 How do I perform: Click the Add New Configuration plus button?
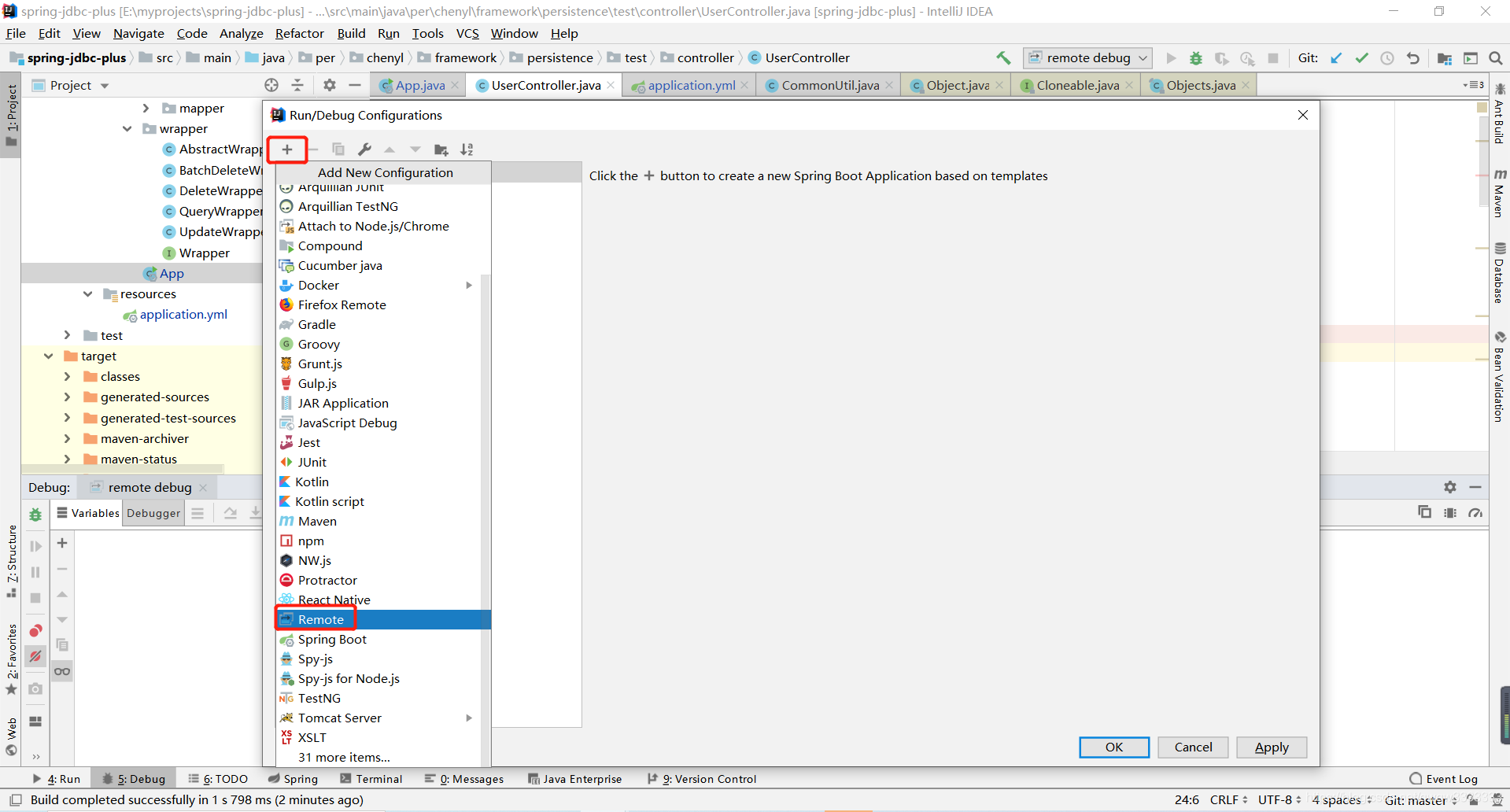(x=287, y=149)
